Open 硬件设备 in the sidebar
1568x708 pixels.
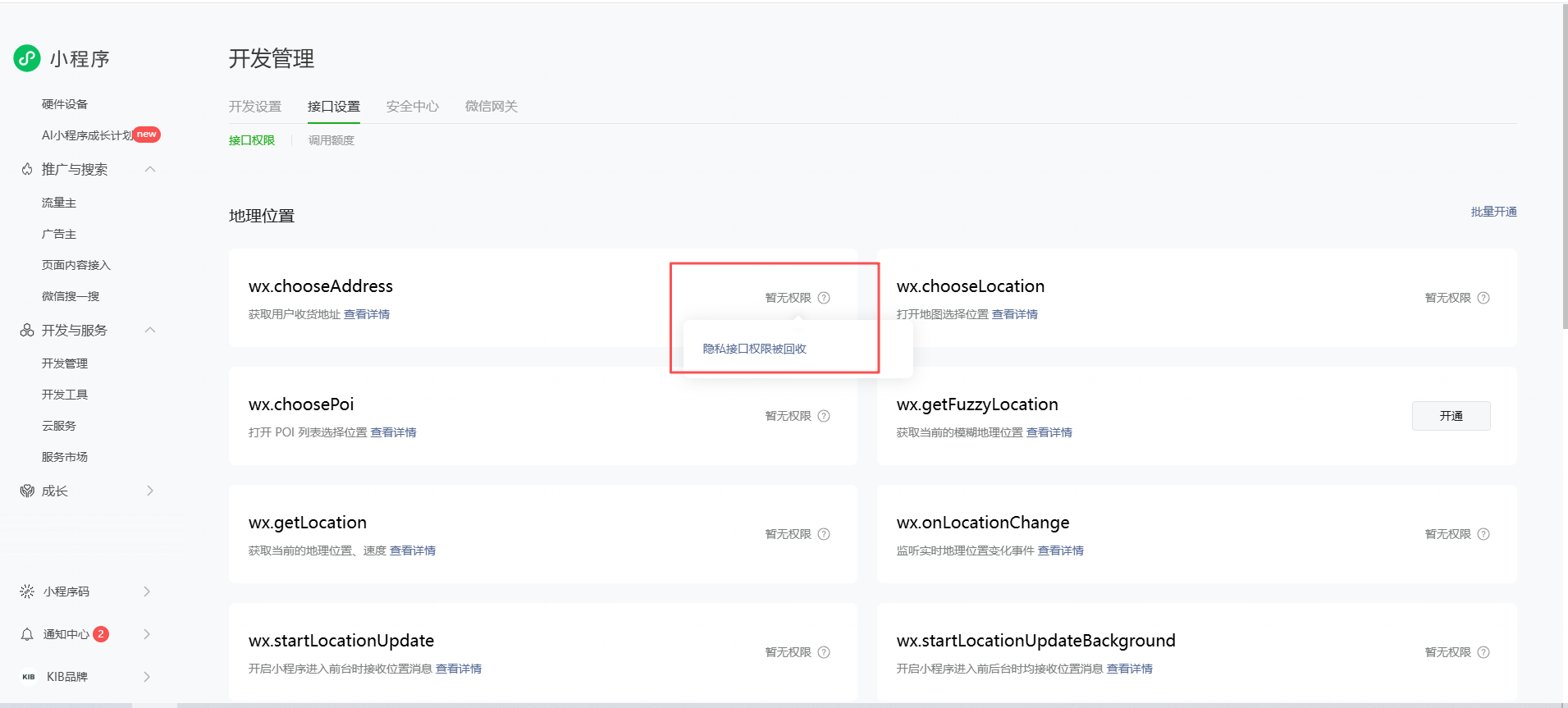[65, 104]
